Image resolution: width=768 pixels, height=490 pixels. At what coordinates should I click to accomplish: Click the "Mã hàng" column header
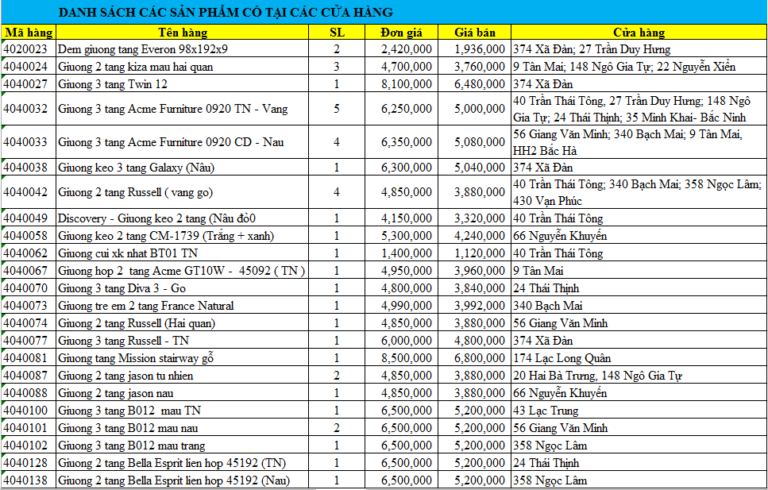[27, 32]
